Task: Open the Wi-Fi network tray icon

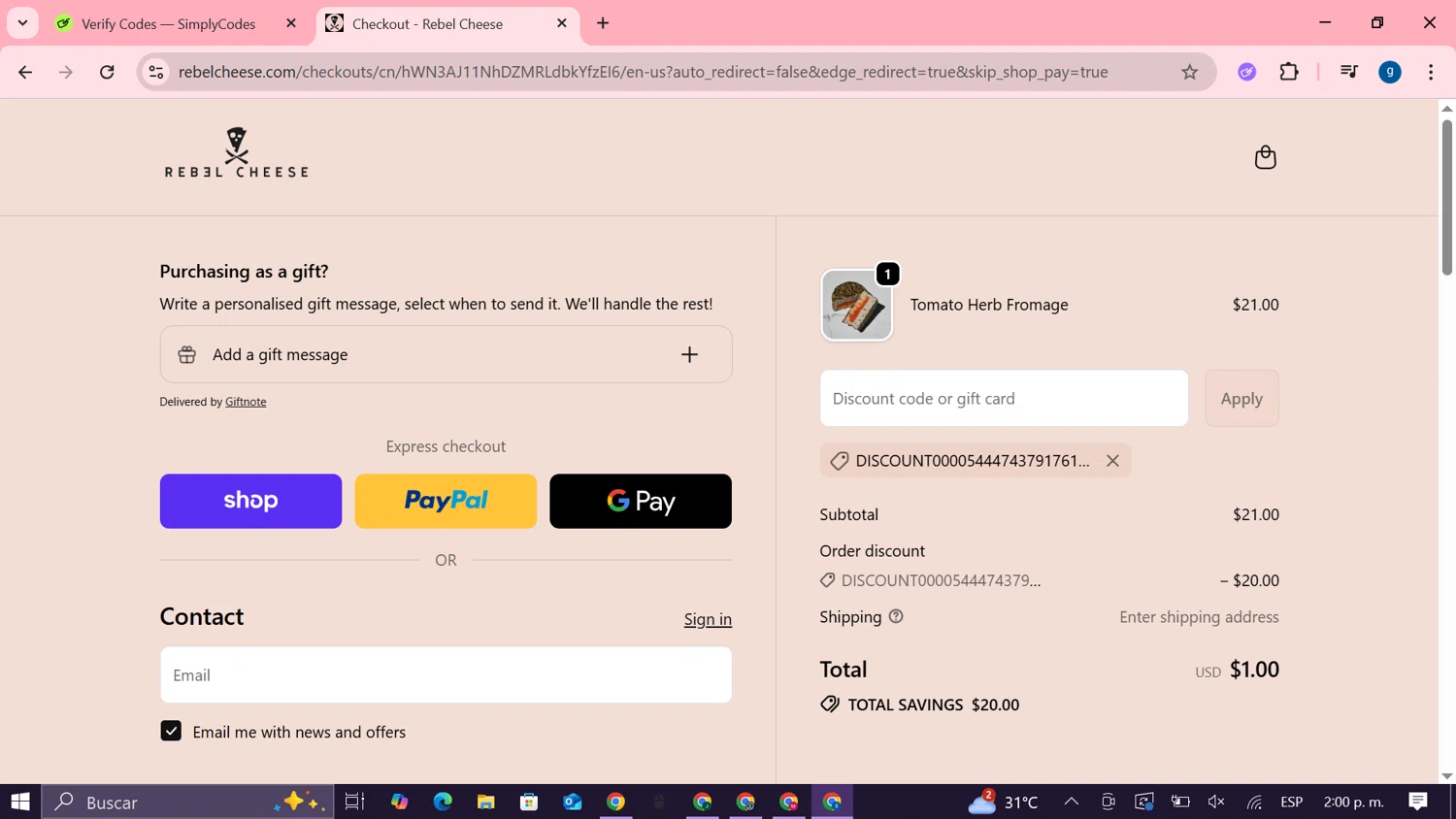Action: (x=1255, y=802)
